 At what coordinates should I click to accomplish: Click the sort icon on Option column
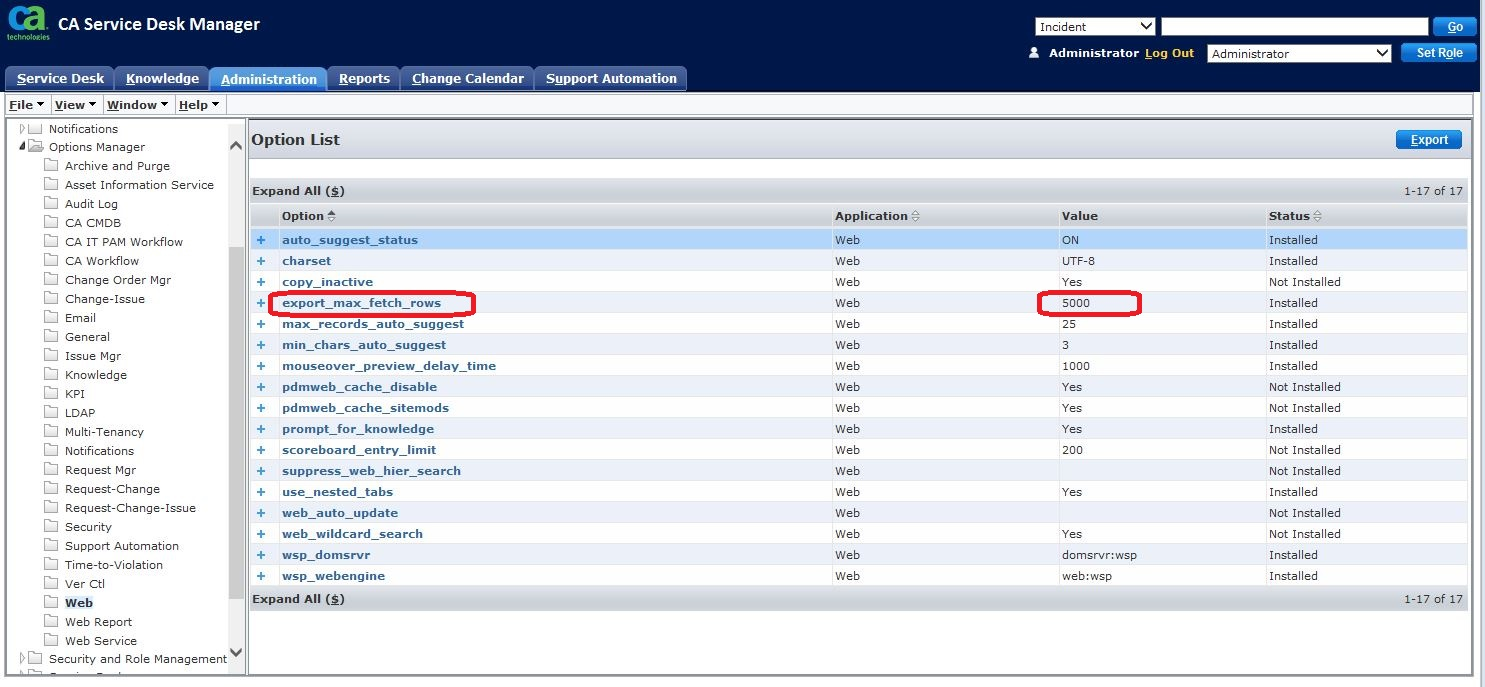click(332, 216)
